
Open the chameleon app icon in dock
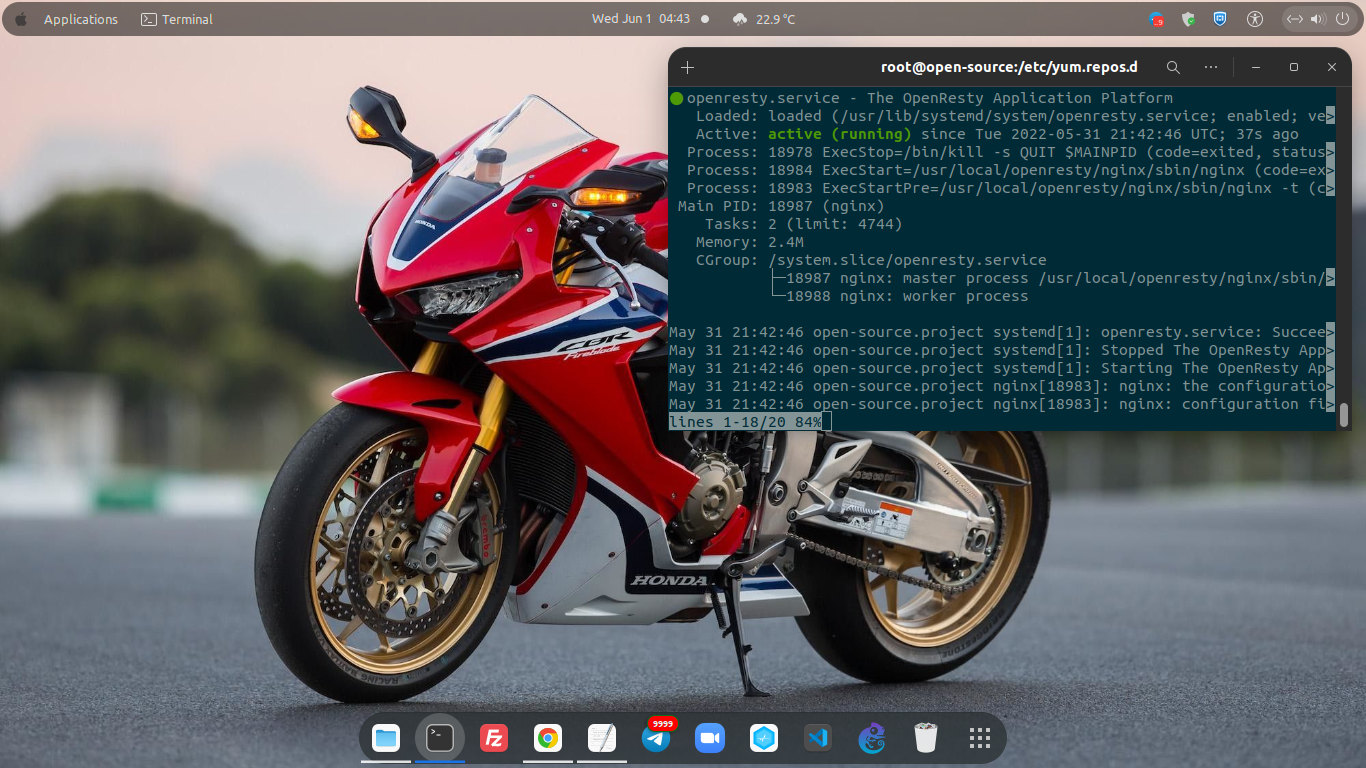point(872,739)
